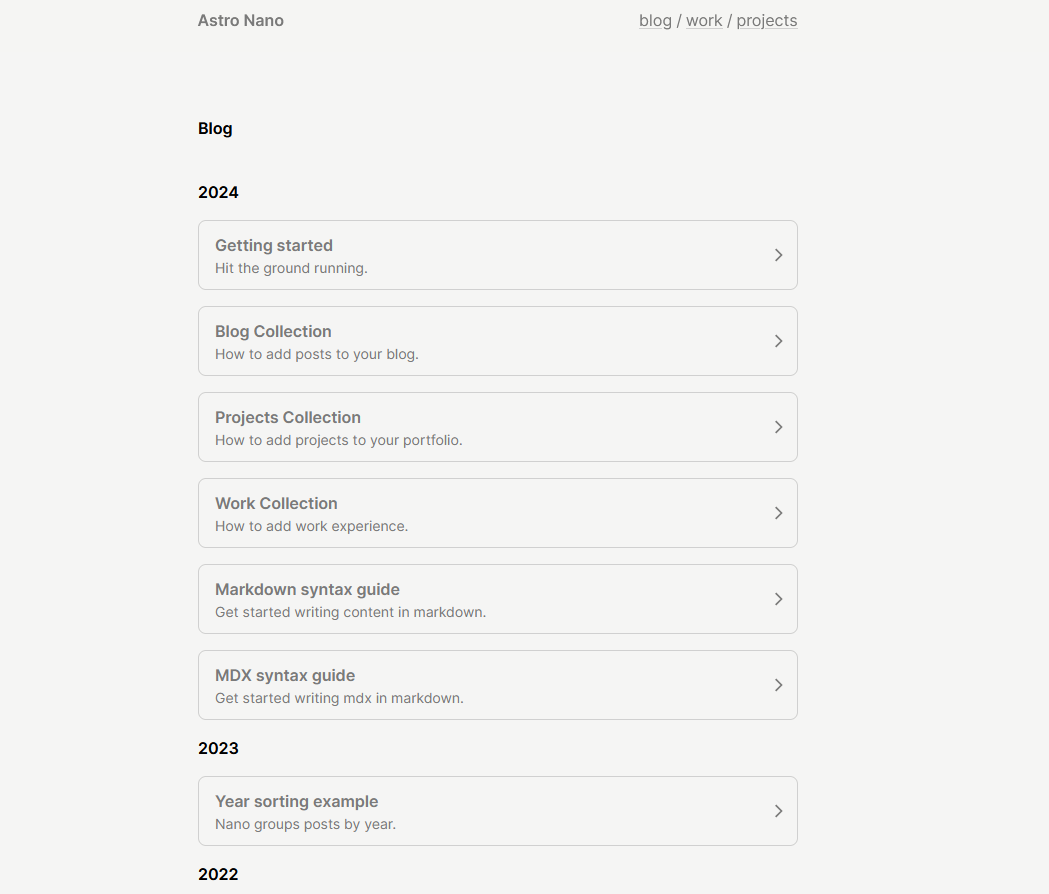
Task: Open the Blog Collection post title
Action: (273, 331)
